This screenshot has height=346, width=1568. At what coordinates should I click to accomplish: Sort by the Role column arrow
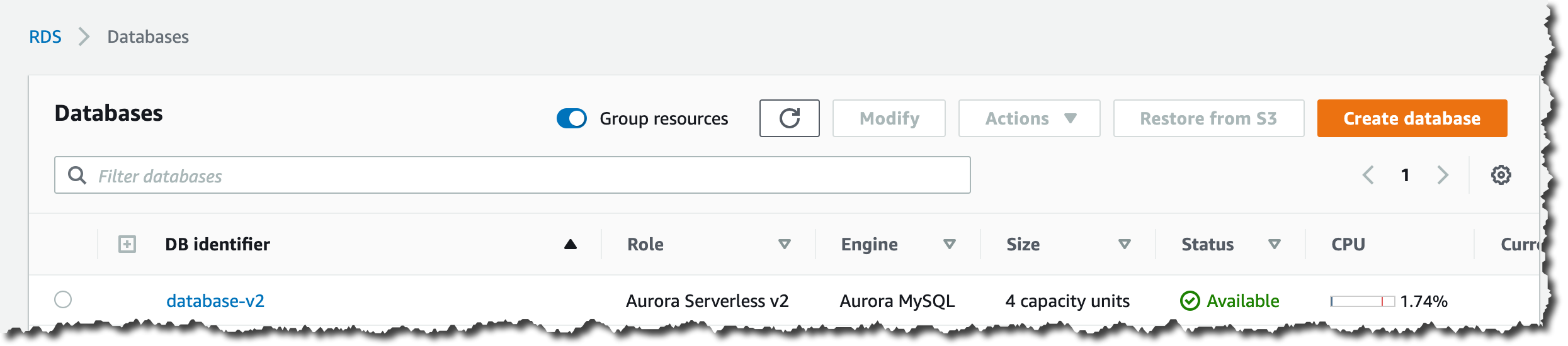(x=784, y=244)
